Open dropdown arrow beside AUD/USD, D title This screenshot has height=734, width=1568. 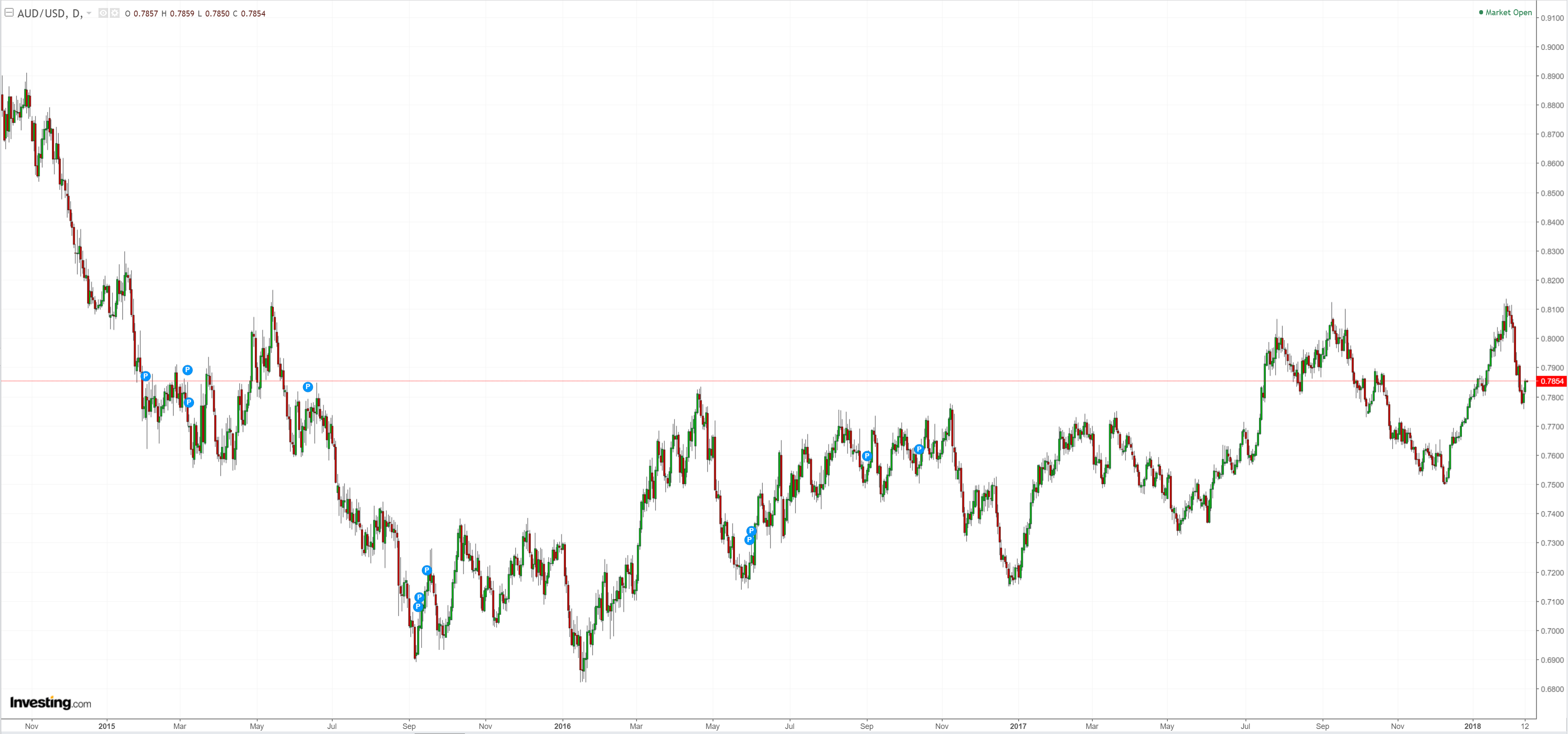pyautogui.click(x=89, y=14)
